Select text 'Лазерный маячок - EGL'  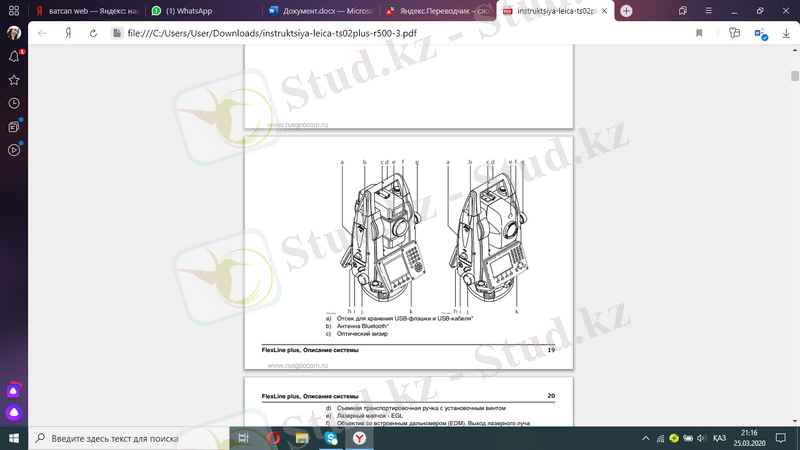[x=369, y=416]
